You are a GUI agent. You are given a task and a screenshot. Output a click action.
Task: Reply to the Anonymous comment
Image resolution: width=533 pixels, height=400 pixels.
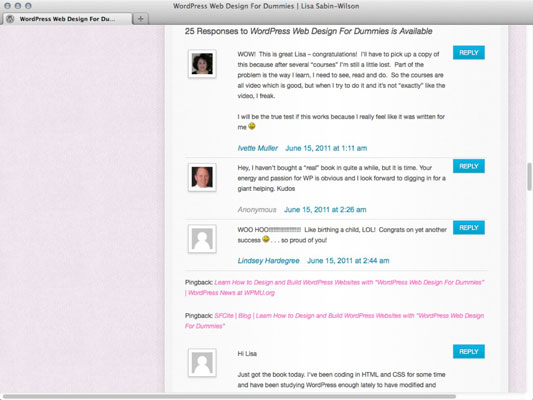point(469,166)
